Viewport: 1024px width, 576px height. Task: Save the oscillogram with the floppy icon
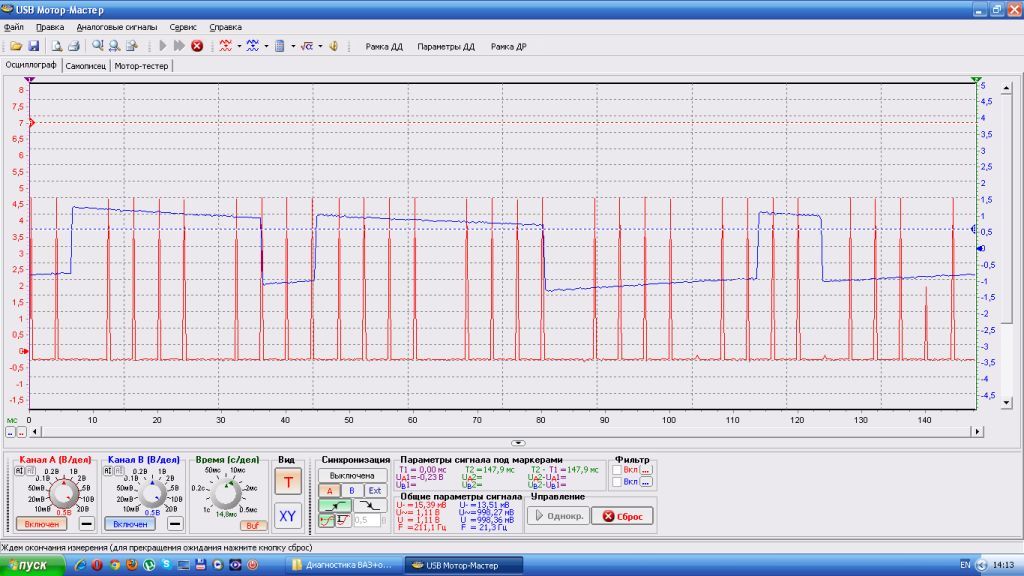[x=33, y=46]
